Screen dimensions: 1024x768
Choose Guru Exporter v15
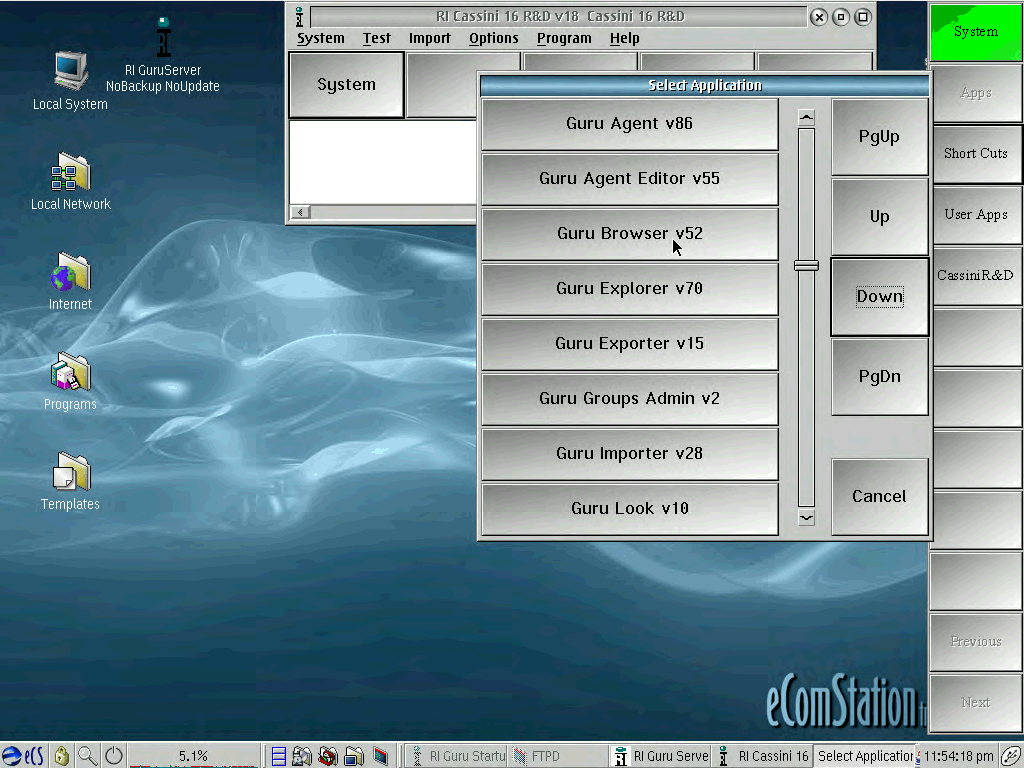630,344
